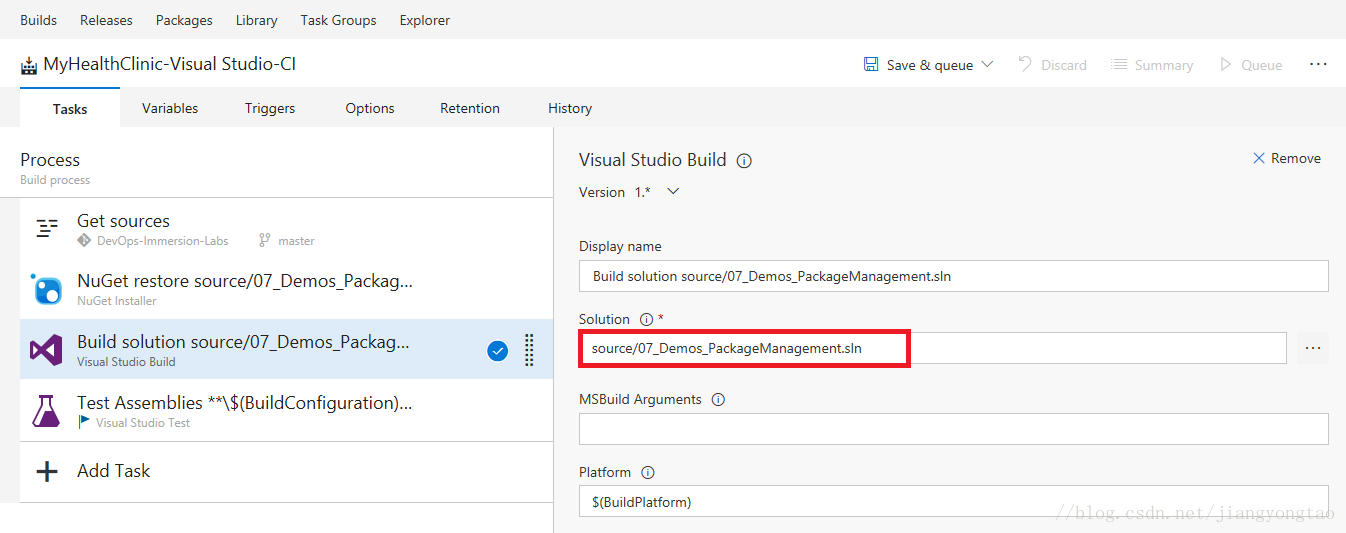Click the build definition icon beside MyHealthClinic title
Image resolution: width=1346 pixels, height=533 pixels.
click(x=29, y=65)
